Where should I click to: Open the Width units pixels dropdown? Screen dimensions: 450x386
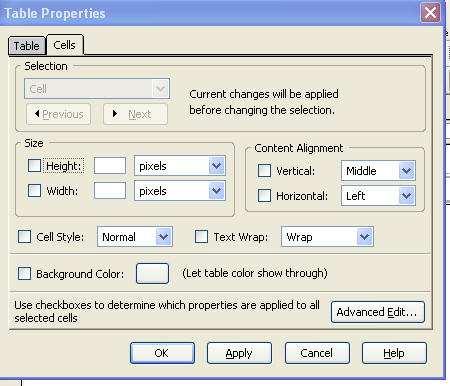click(180, 191)
